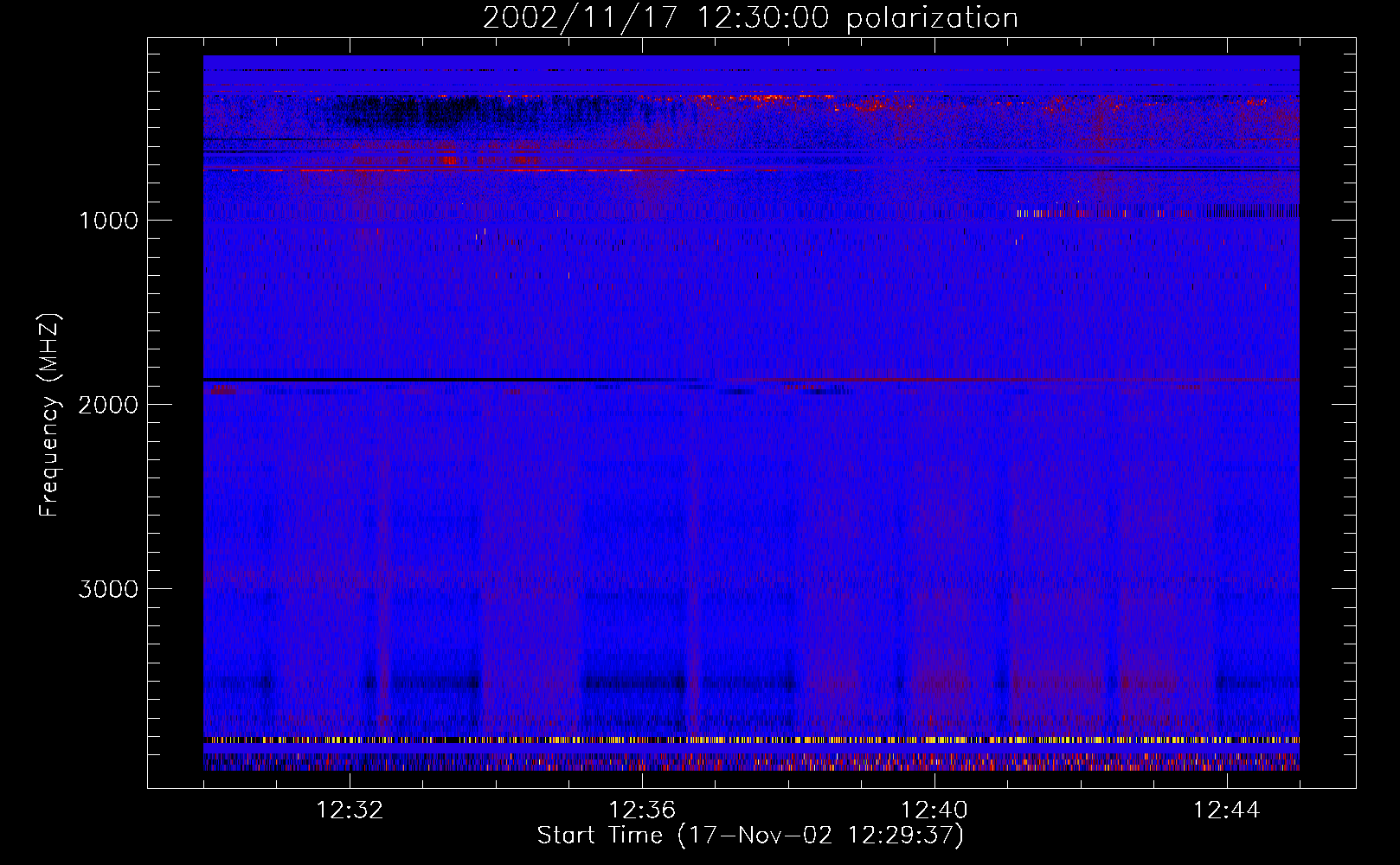
Task: Click the 12:36 time tick label
Action: click(x=642, y=811)
